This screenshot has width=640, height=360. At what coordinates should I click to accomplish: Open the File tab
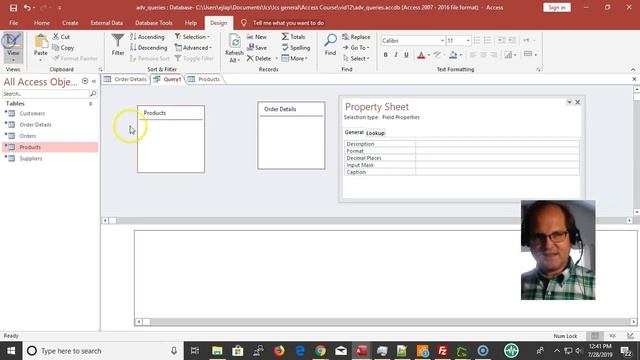(x=13, y=23)
